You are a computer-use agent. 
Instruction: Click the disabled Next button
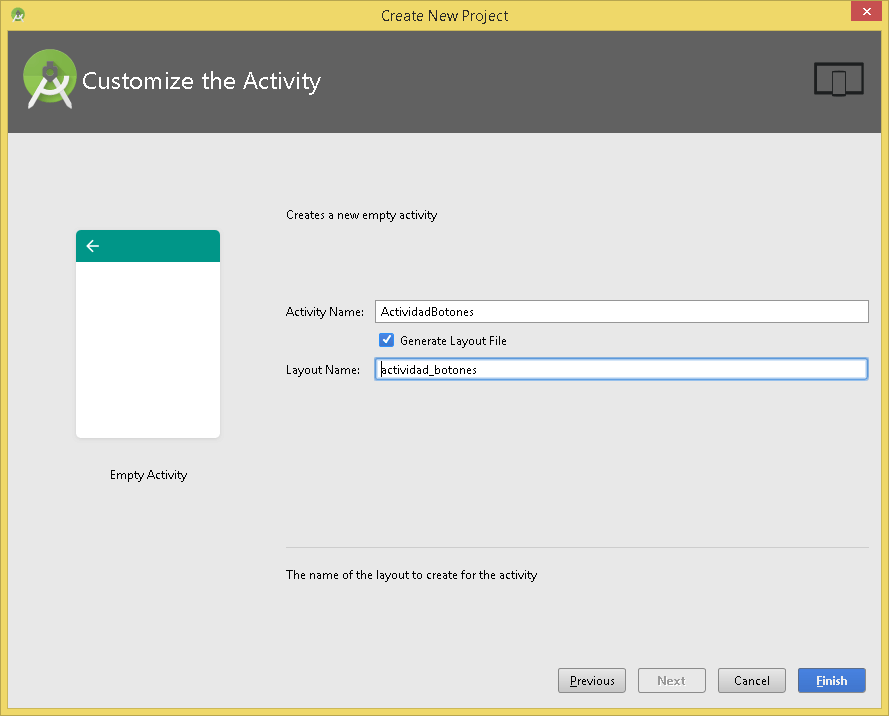click(x=671, y=680)
